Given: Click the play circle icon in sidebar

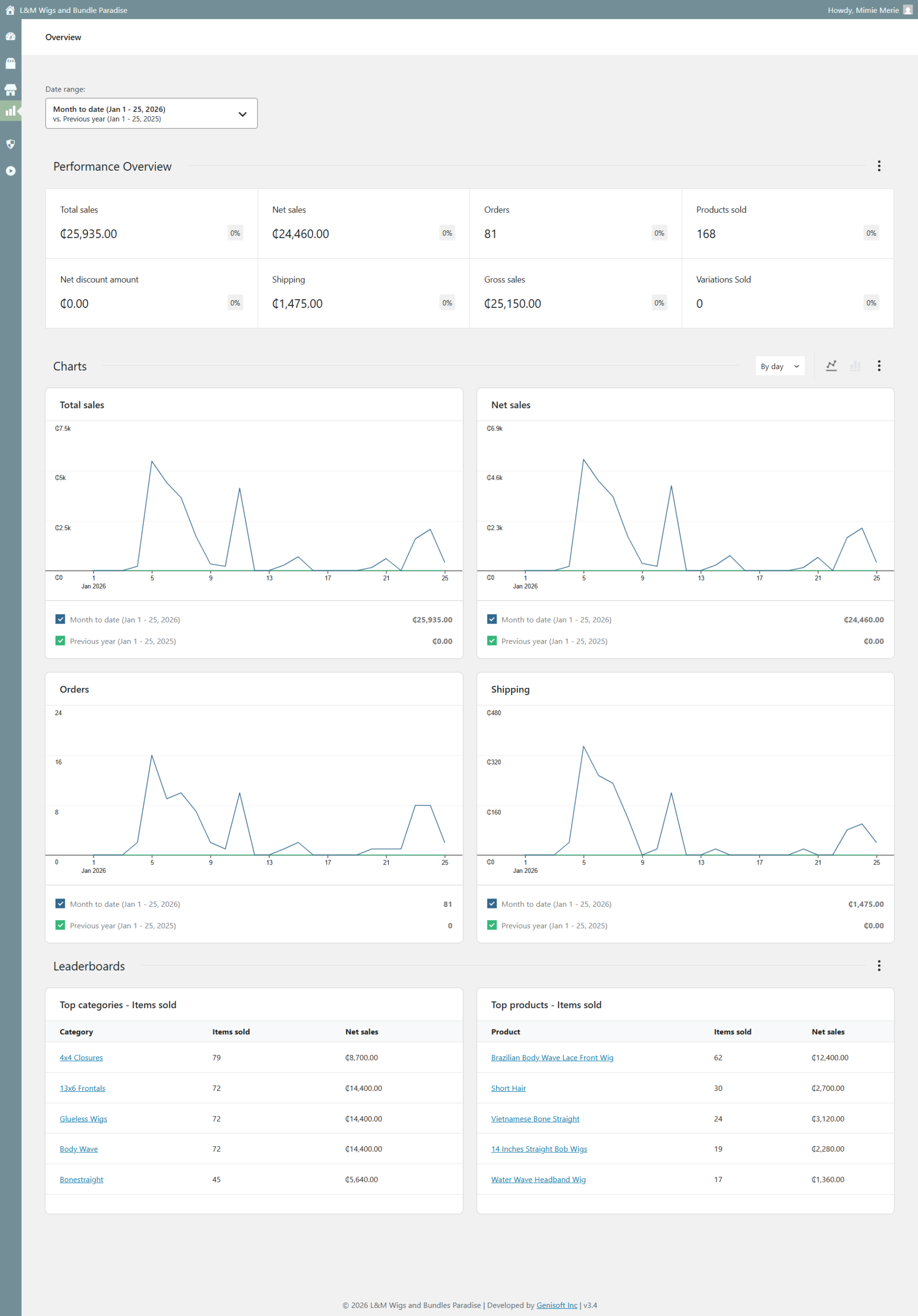Looking at the screenshot, I should pyautogui.click(x=10, y=171).
